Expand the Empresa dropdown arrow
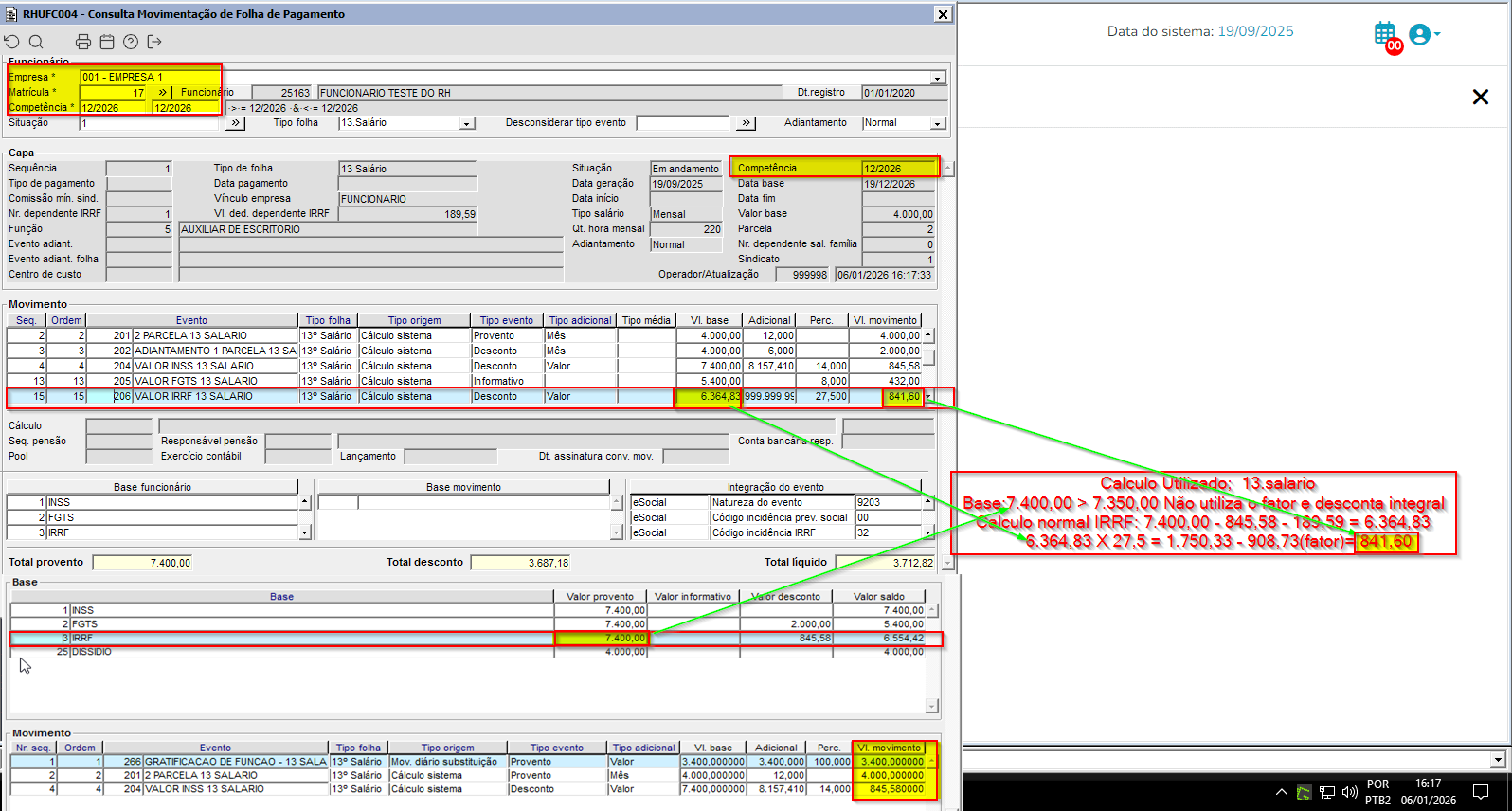This screenshot has height=811, width=1512. [x=938, y=79]
